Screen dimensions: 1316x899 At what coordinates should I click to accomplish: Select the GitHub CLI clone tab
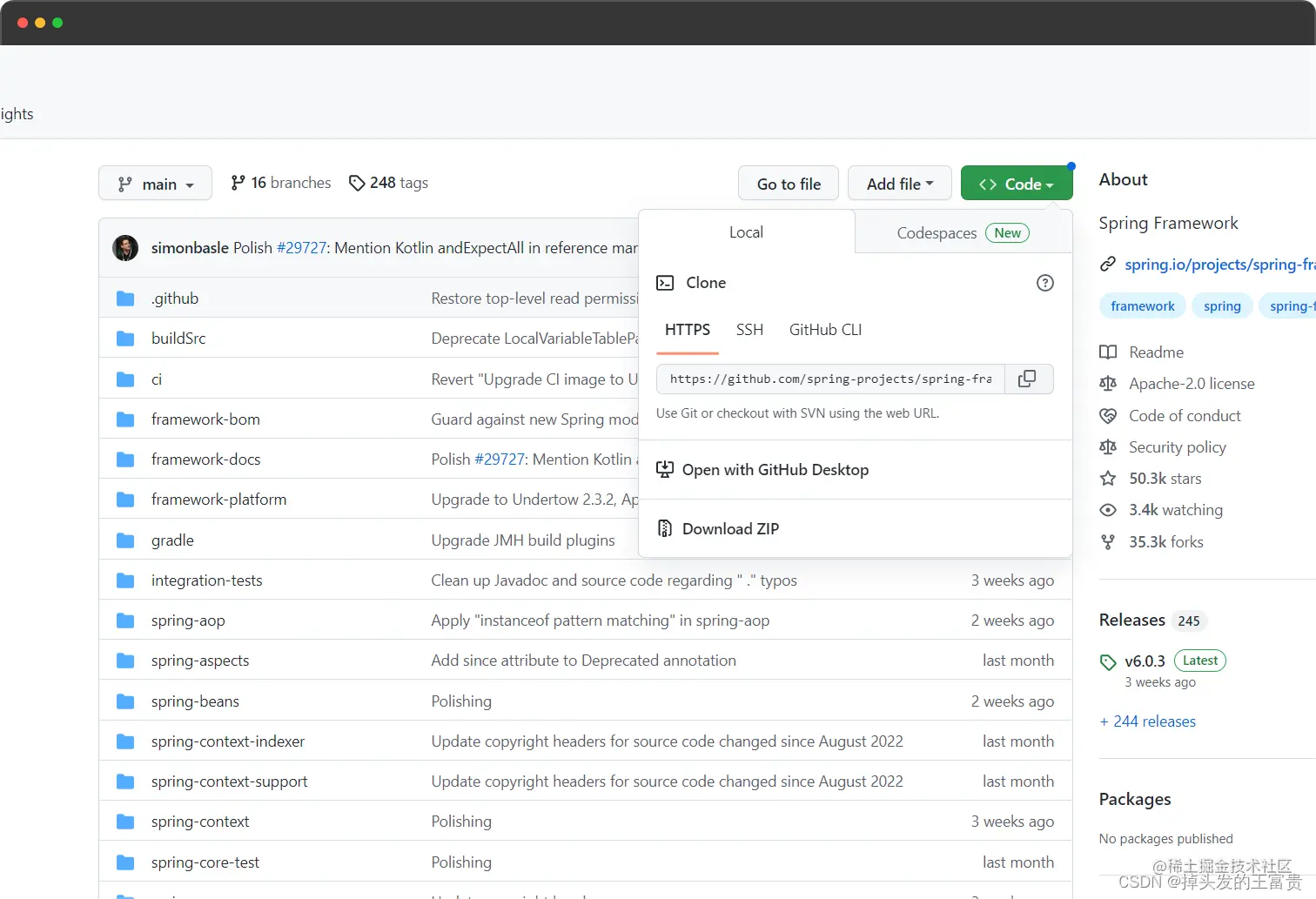[825, 330]
